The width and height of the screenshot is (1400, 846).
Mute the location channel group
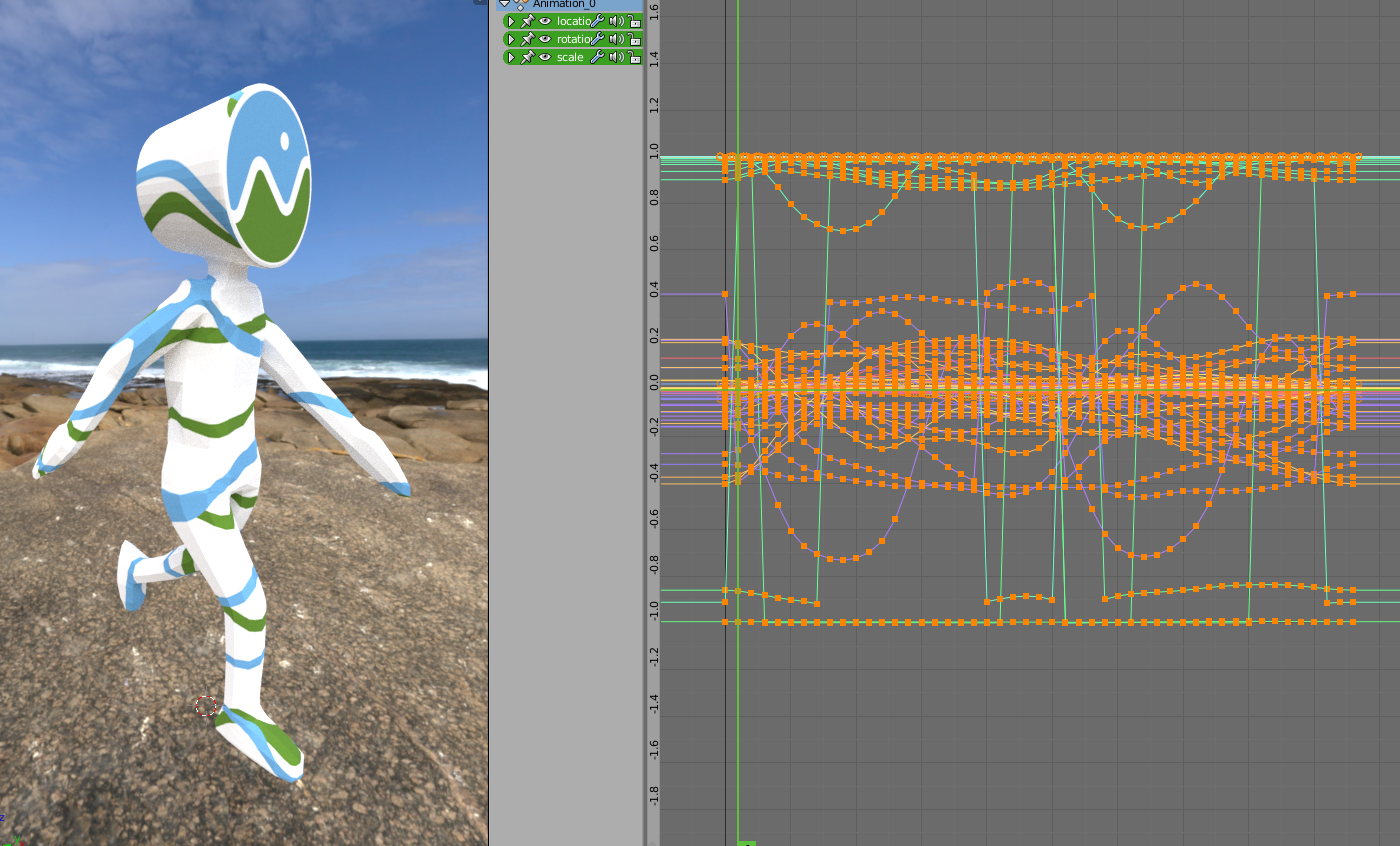coord(616,21)
